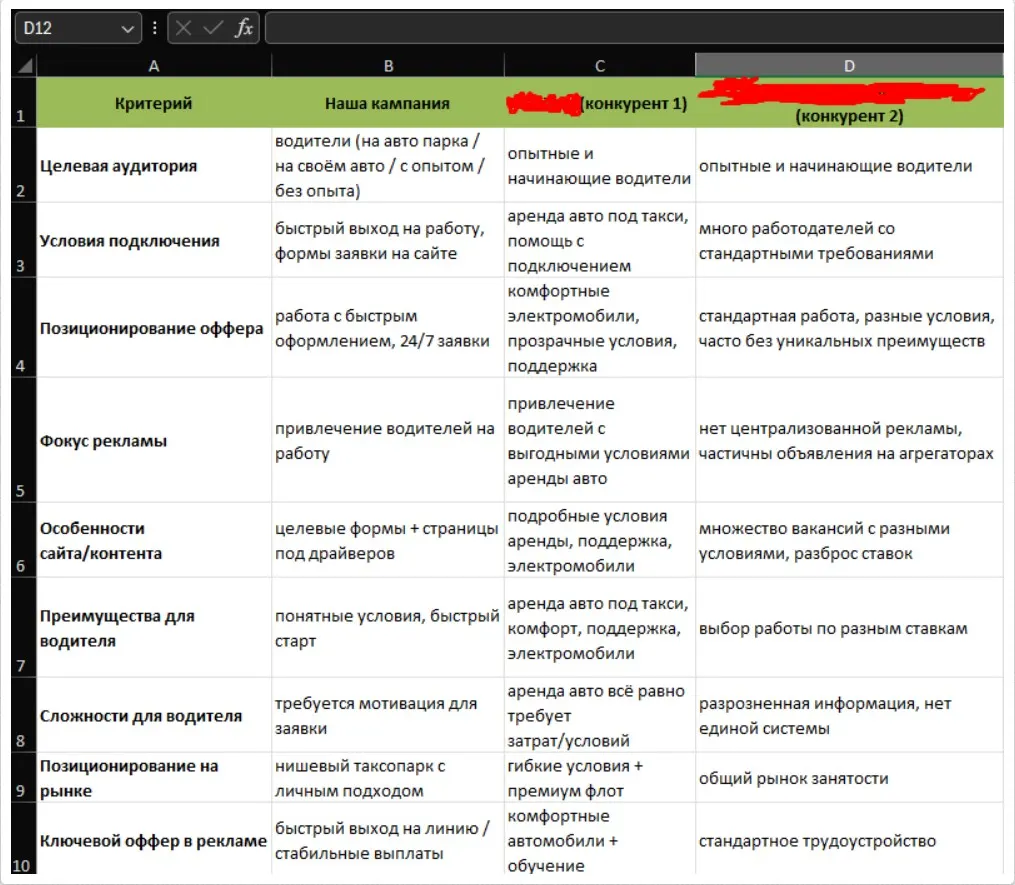
Task: Click the Cancel (X) formula icon
Action: point(183,28)
